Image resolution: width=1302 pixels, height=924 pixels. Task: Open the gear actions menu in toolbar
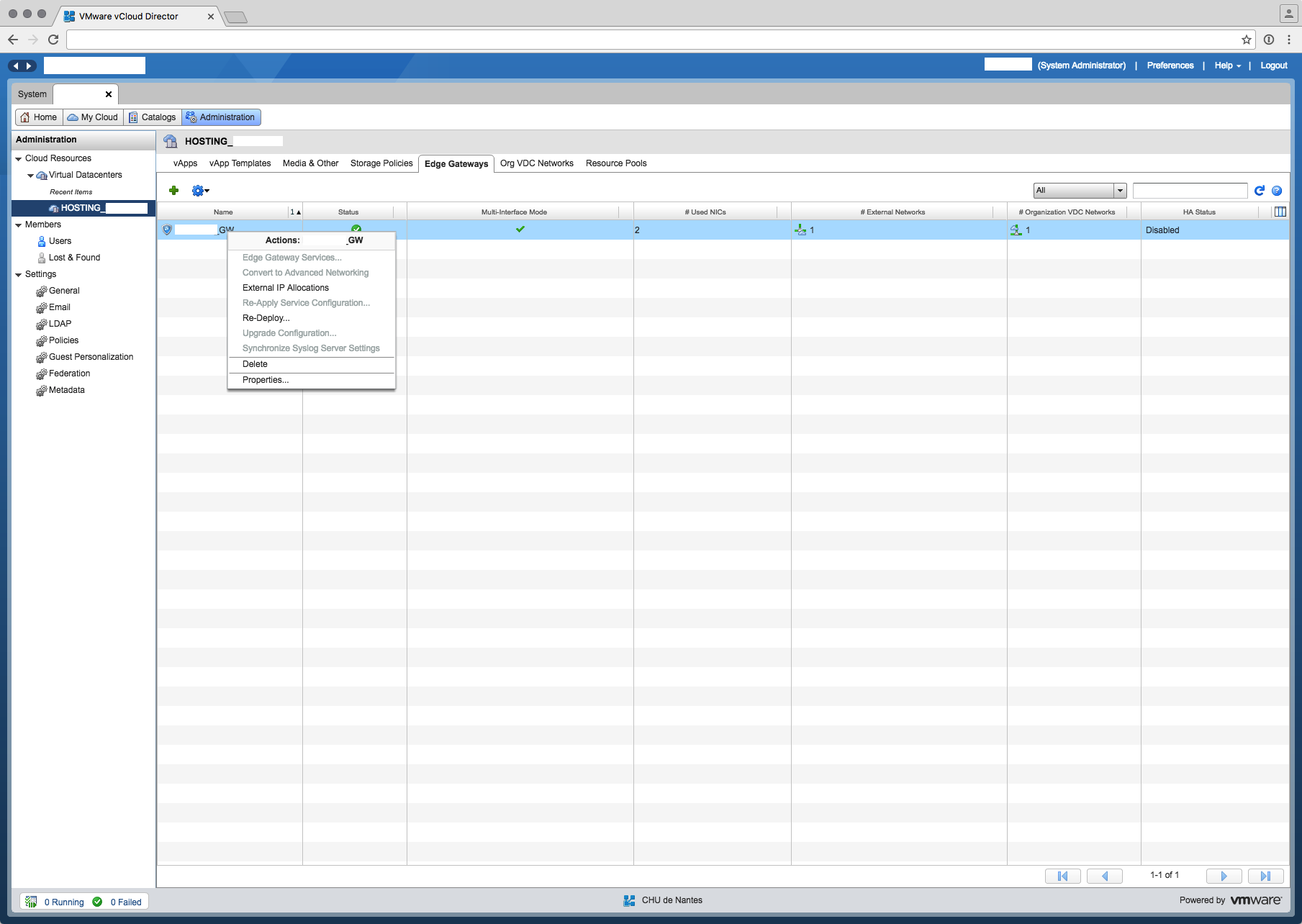(x=199, y=191)
